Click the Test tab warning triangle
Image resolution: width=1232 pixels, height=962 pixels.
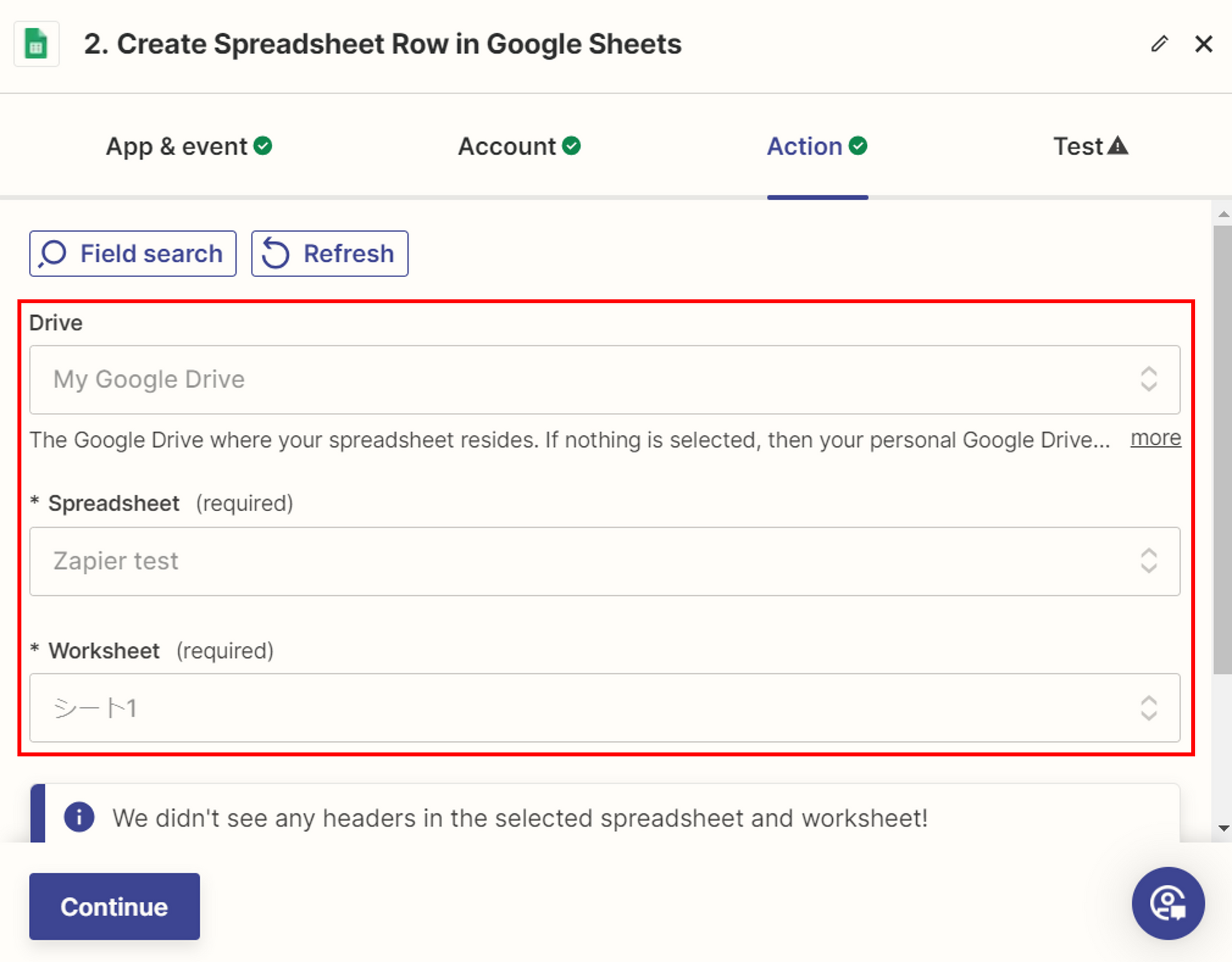click(x=1118, y=146)
